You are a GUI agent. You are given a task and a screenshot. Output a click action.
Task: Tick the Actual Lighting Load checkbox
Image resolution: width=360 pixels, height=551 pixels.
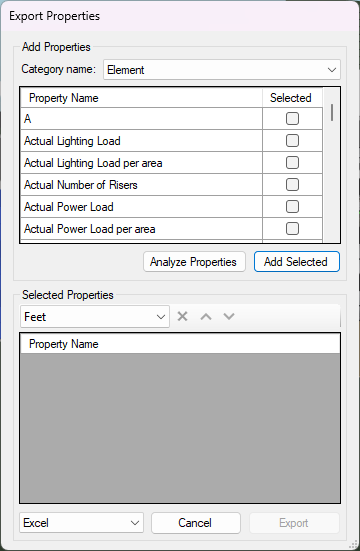pyautogui.click(x=292, y=141)
